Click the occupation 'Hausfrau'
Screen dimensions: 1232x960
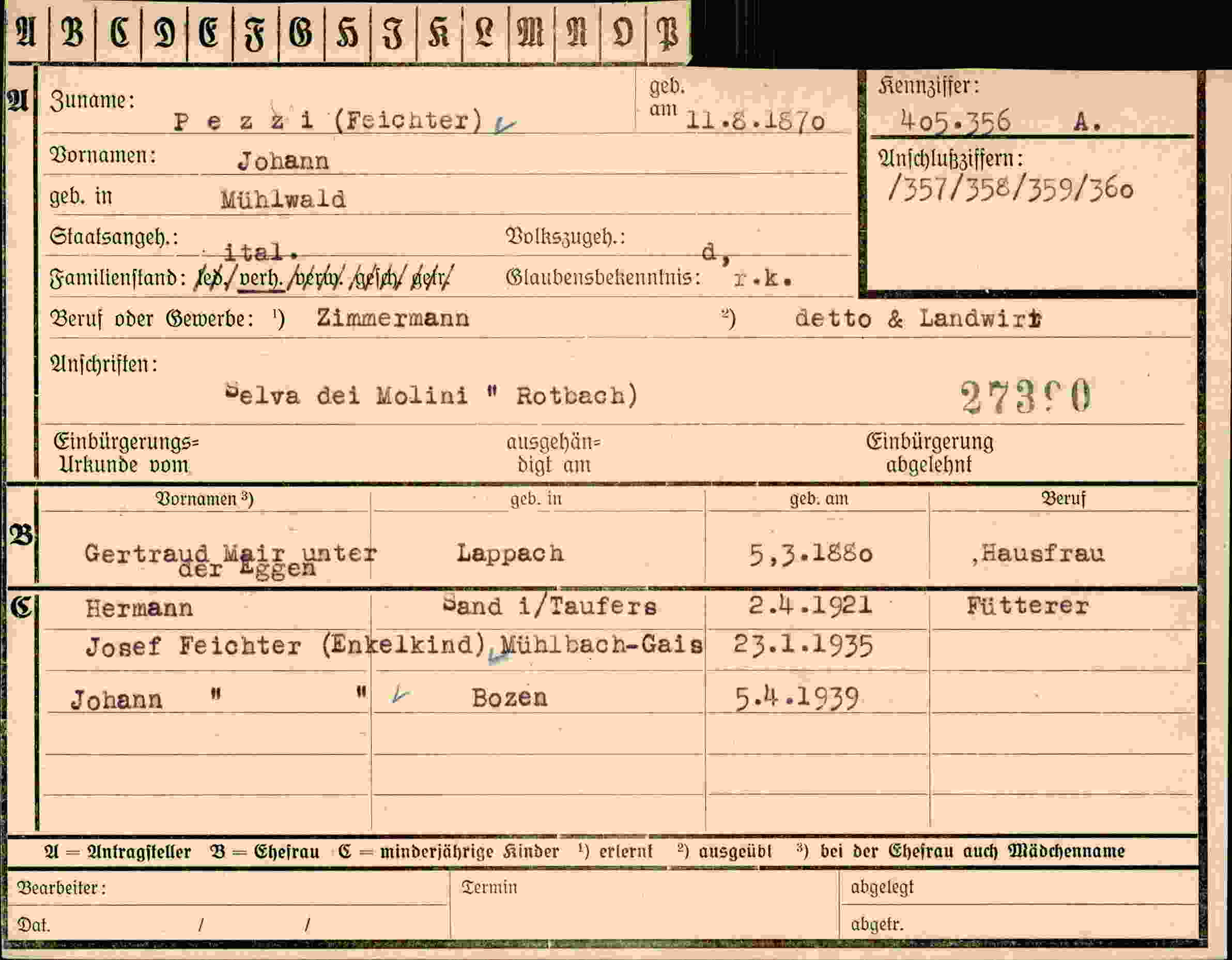(1042, 553)
